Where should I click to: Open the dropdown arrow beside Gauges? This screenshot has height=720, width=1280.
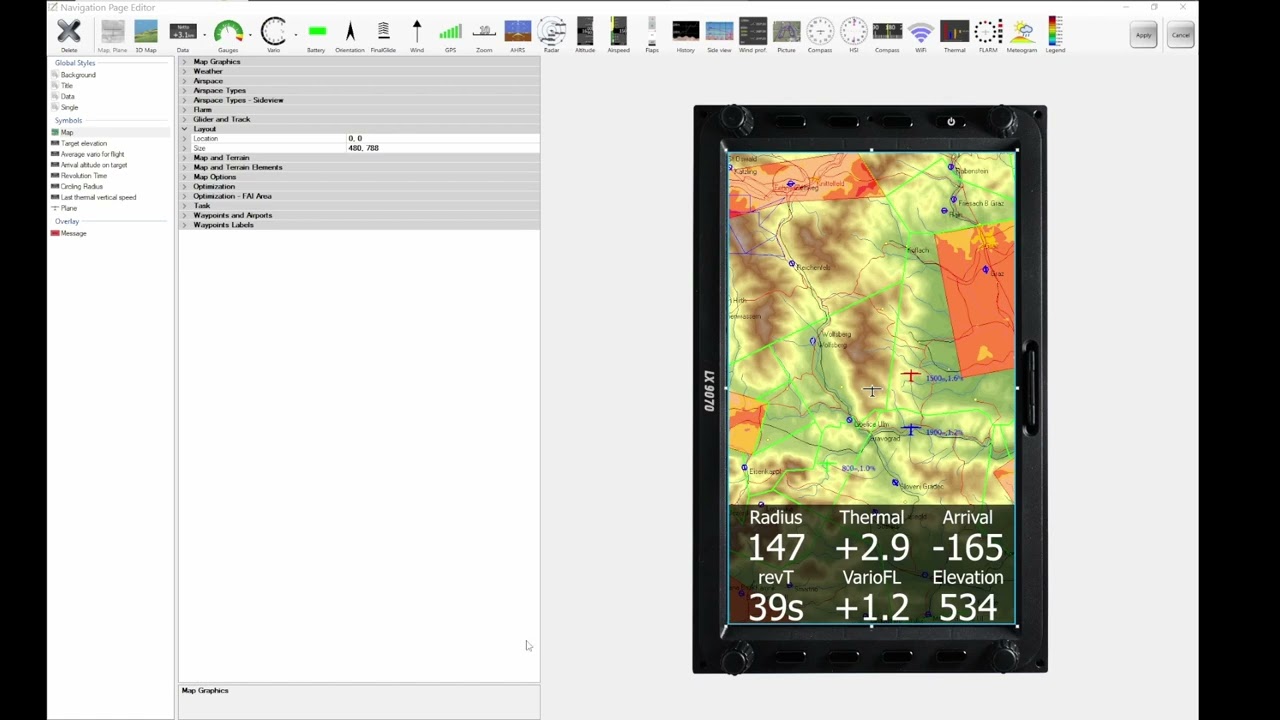[249, 35]
